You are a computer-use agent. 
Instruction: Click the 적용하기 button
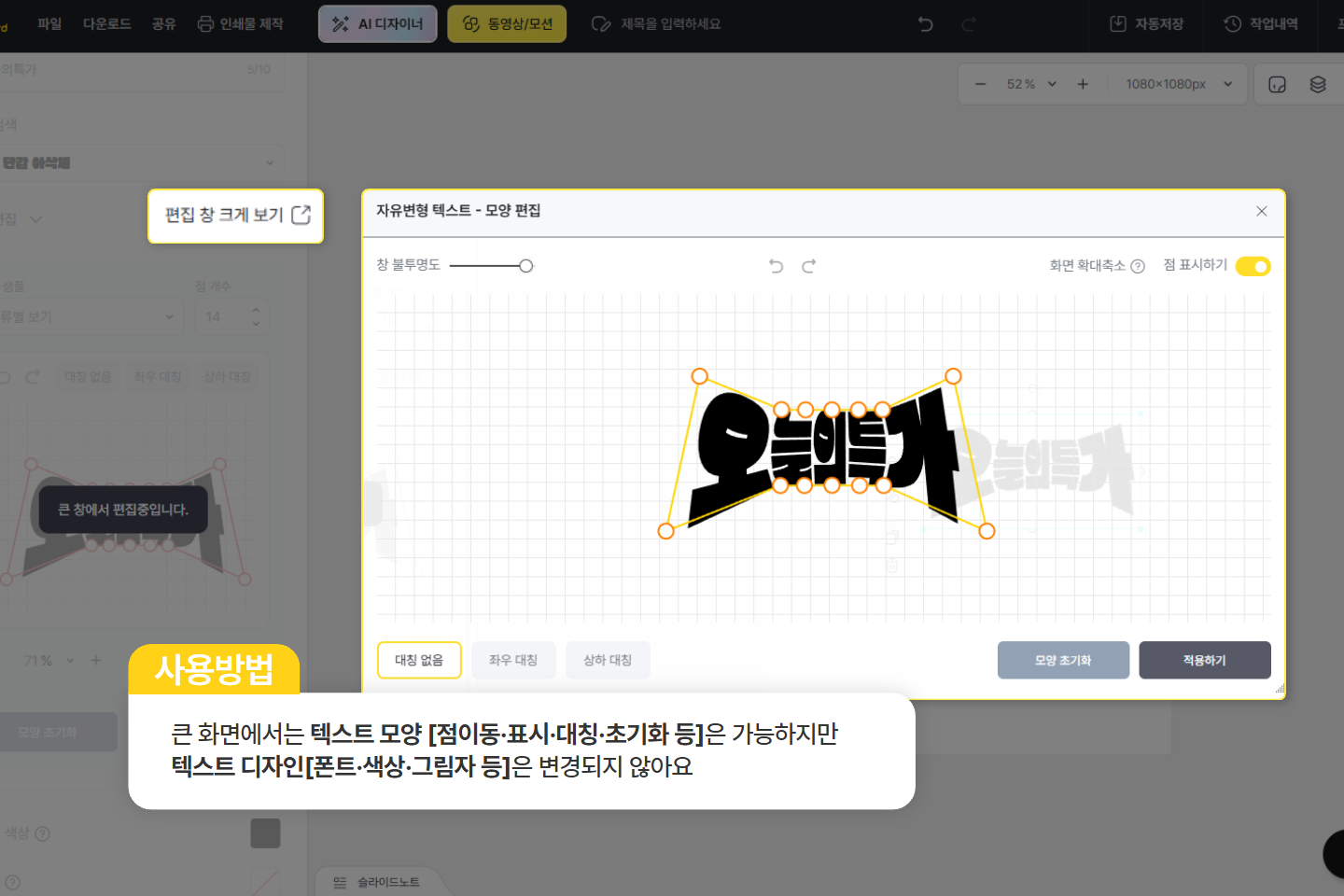(1204, 660)
